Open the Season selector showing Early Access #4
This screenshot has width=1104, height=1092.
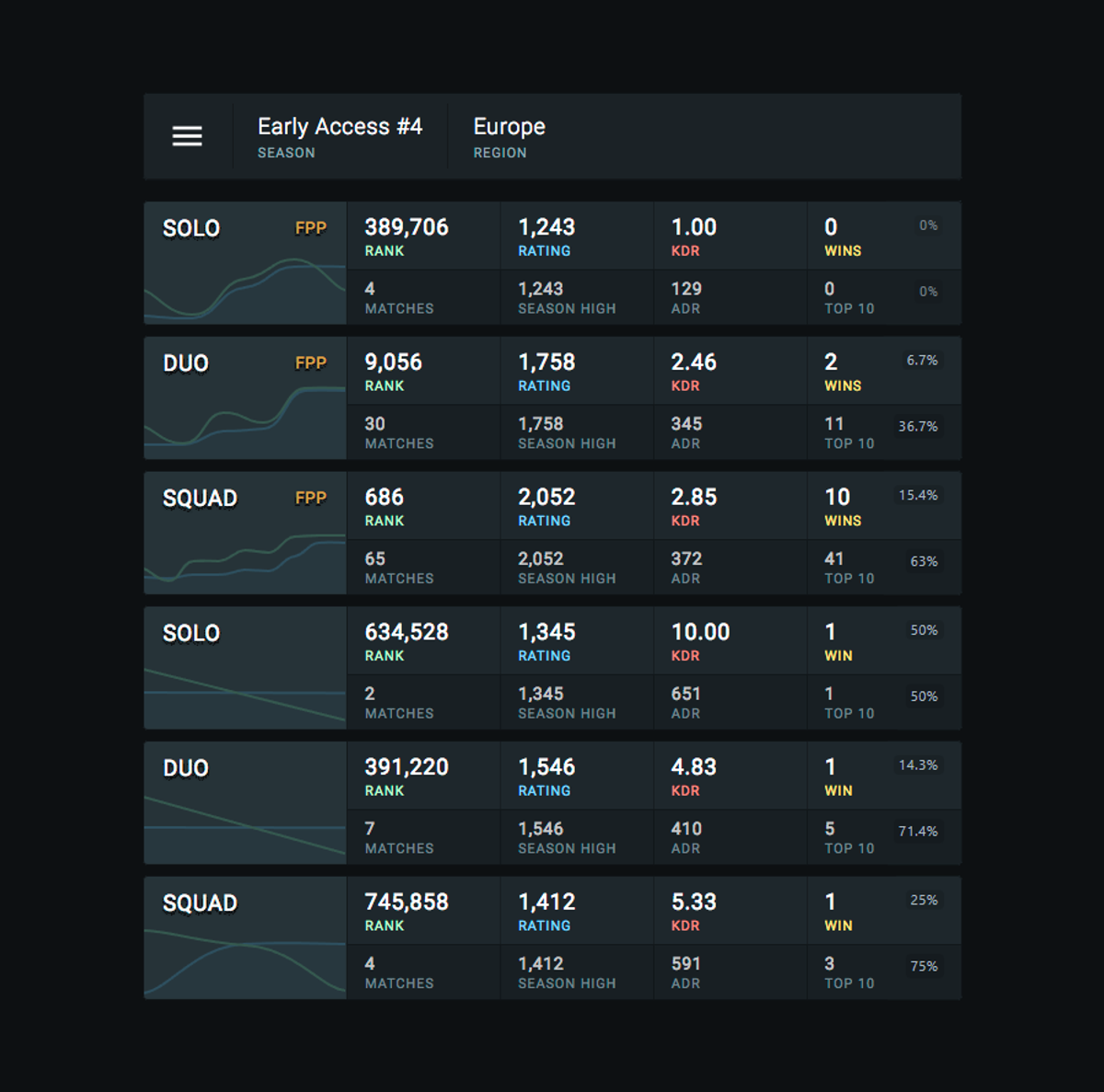pos(340,136)
